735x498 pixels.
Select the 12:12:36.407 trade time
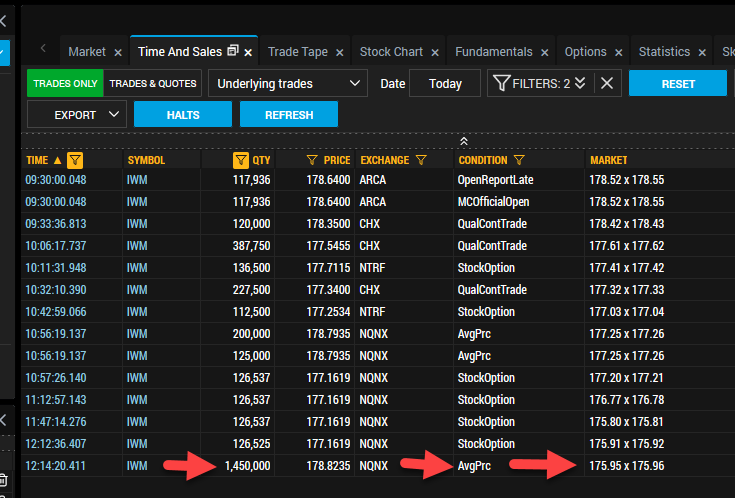tap(56, 444)
